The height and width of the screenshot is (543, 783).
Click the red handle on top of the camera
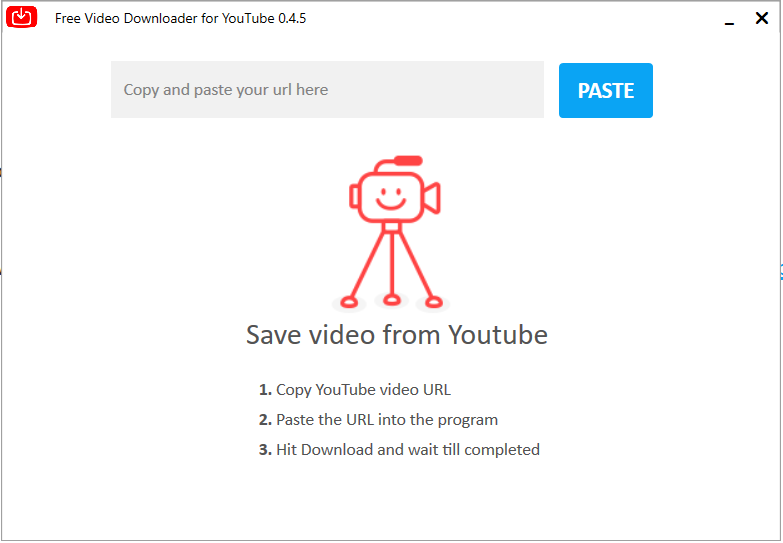(407, 160)
